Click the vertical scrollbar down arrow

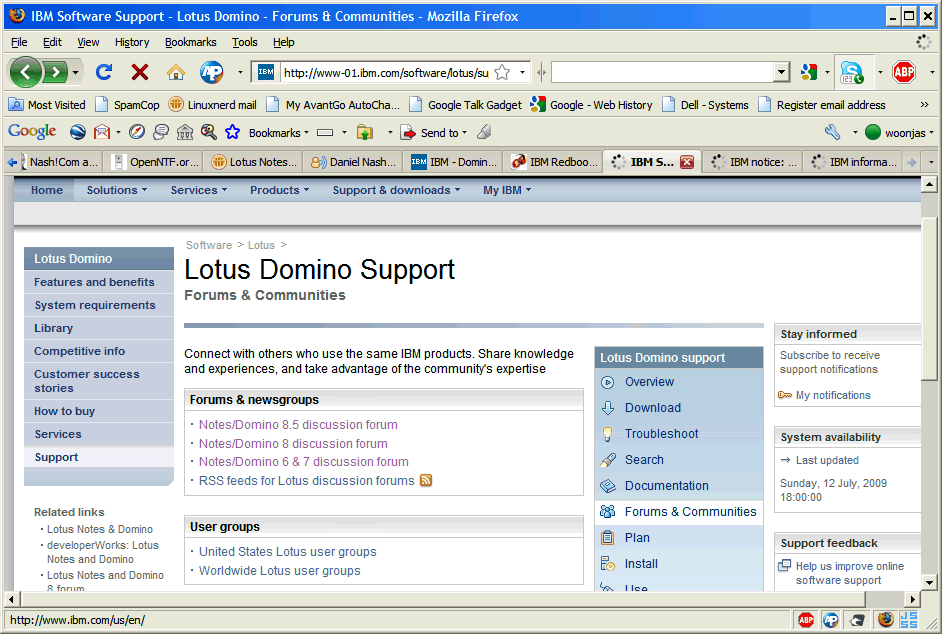tap(929, 582)
